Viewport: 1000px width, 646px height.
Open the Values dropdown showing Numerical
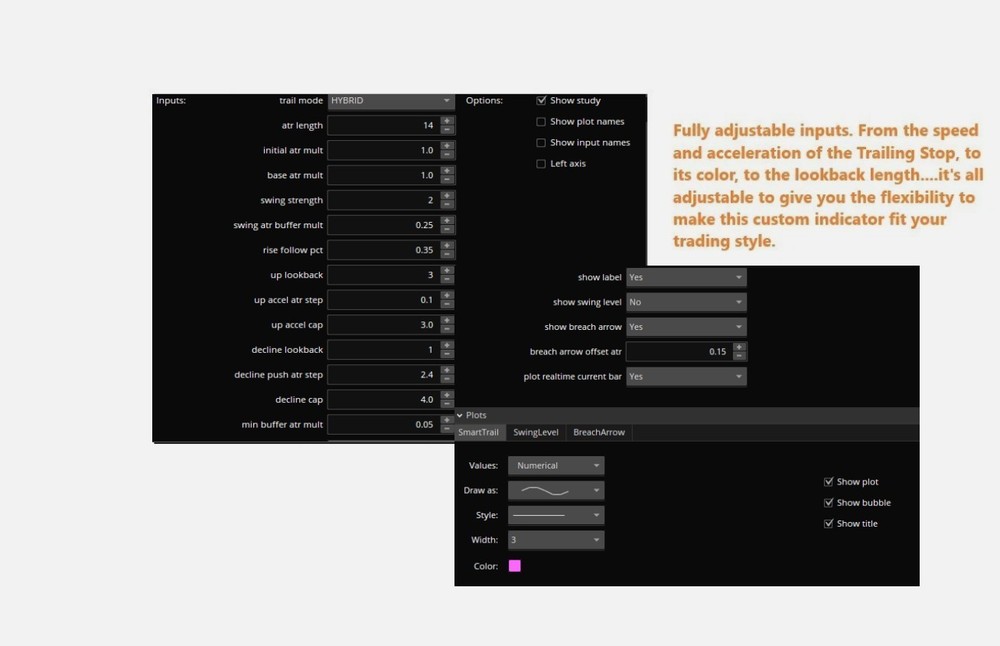[x=556, y=465]
